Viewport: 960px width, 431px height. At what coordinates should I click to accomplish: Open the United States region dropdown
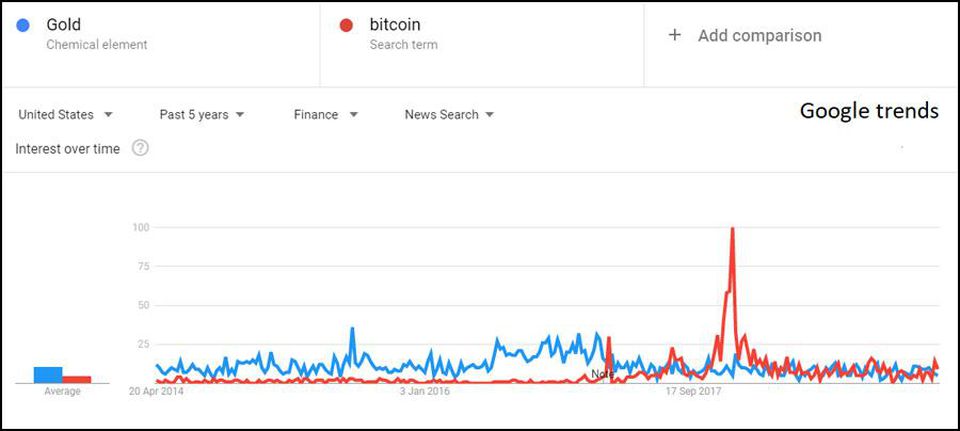pyautogui.click(x=65, y=115)
